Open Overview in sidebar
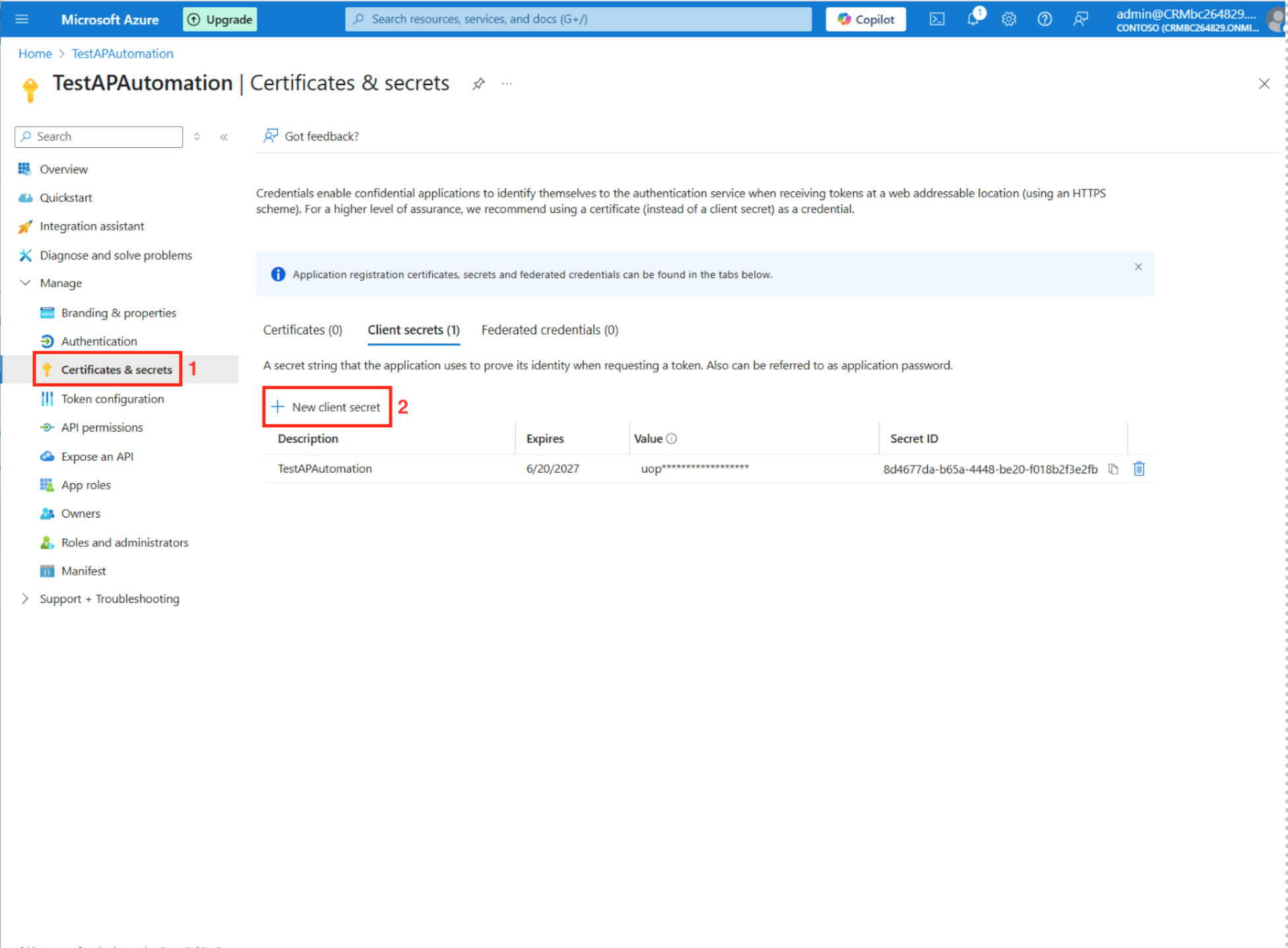1288x948 pixels. 63,169
